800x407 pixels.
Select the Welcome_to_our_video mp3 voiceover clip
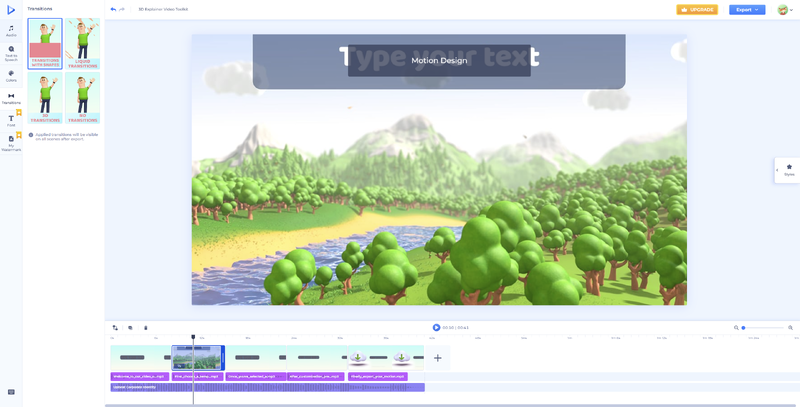tap(140, 376)
